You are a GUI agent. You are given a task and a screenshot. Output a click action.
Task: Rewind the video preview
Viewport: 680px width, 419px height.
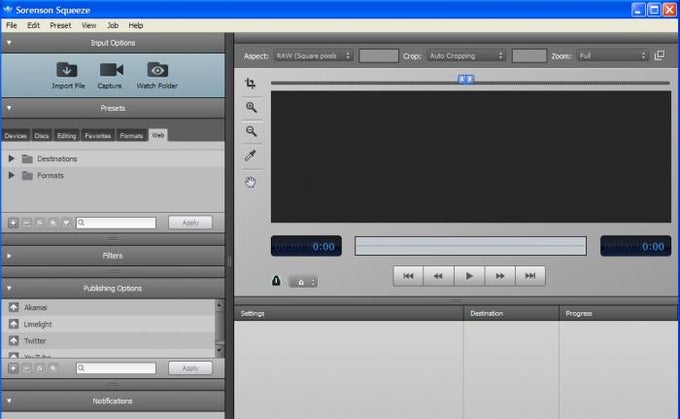point(438,276)
